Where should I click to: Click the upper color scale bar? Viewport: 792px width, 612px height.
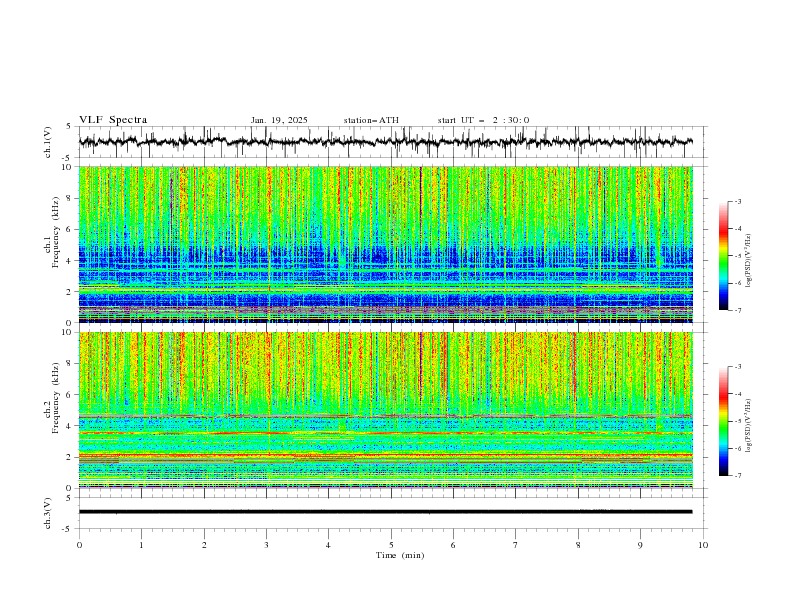pos(723,256)
